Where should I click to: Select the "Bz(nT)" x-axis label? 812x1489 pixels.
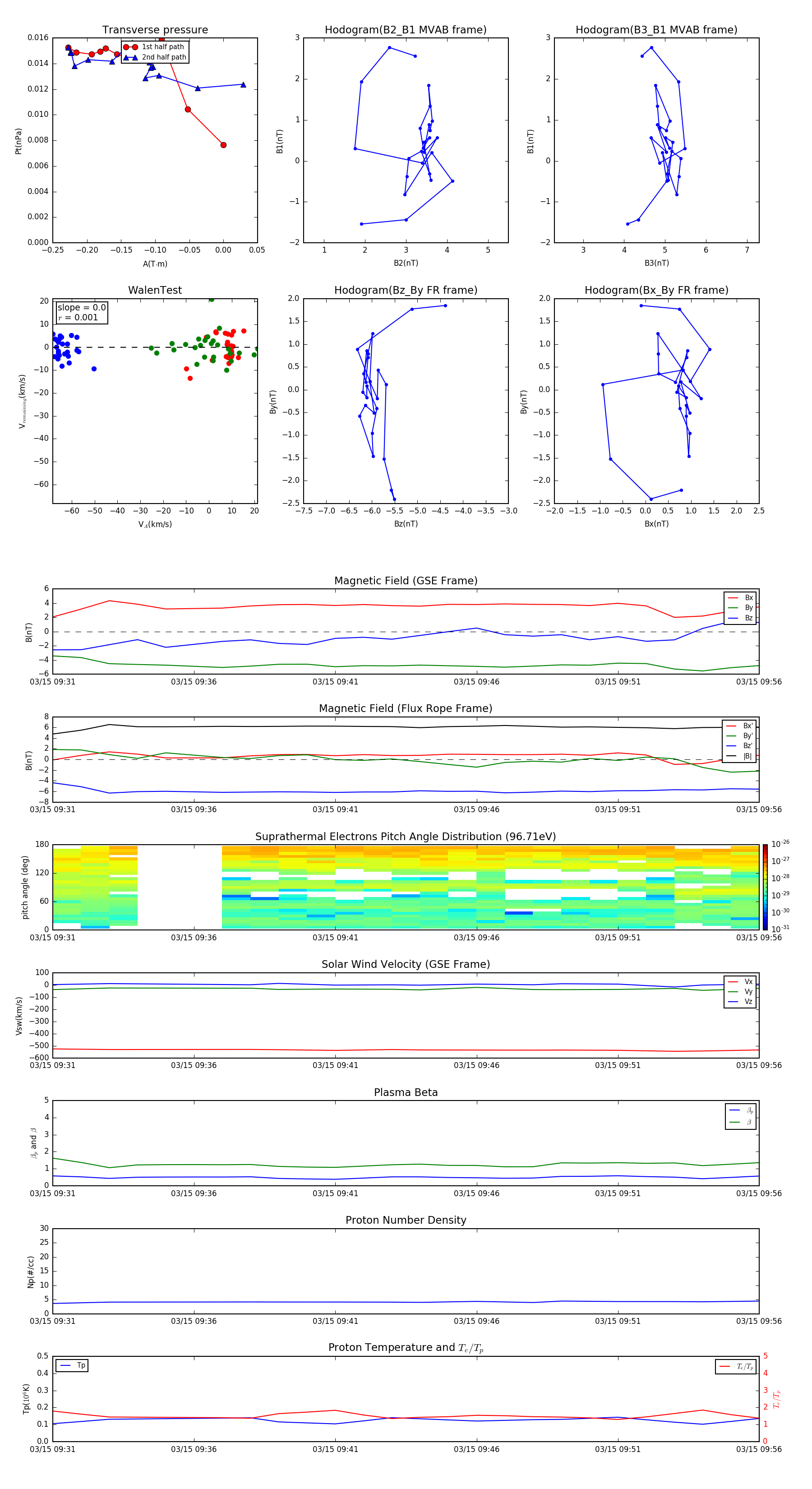pos(406,524)
